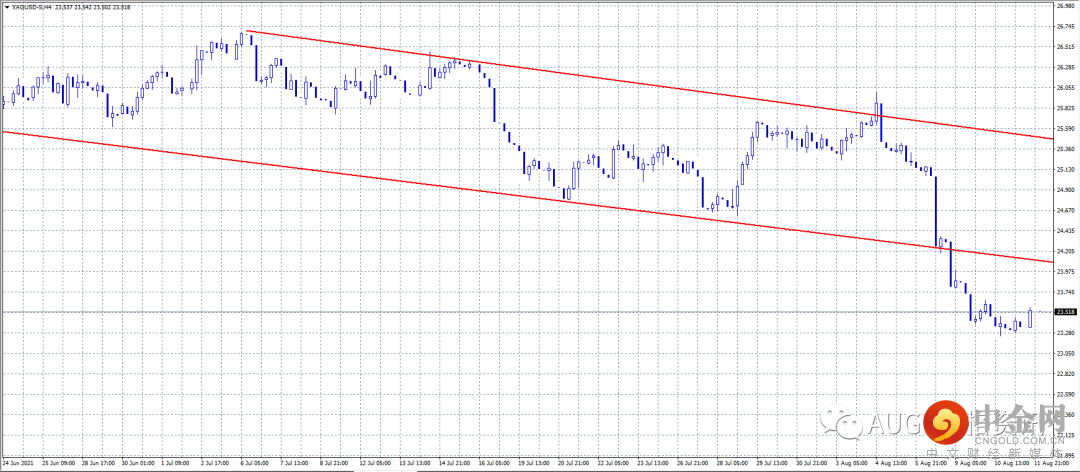Click the 14 Jul 21:00 time label
This screenshot has height=472, width=1080.
click(454, 463)
